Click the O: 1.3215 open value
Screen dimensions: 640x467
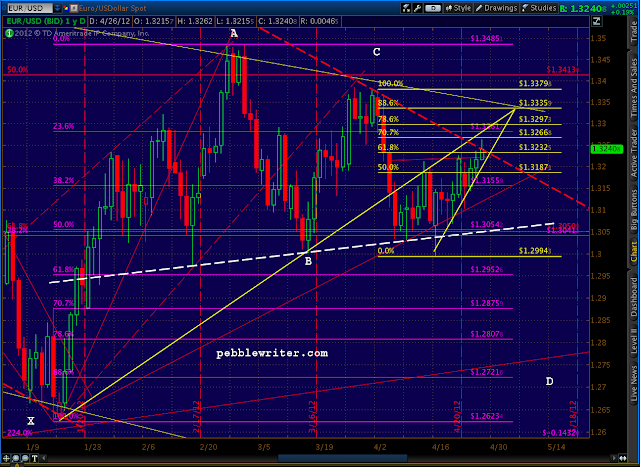pos(153,21)
